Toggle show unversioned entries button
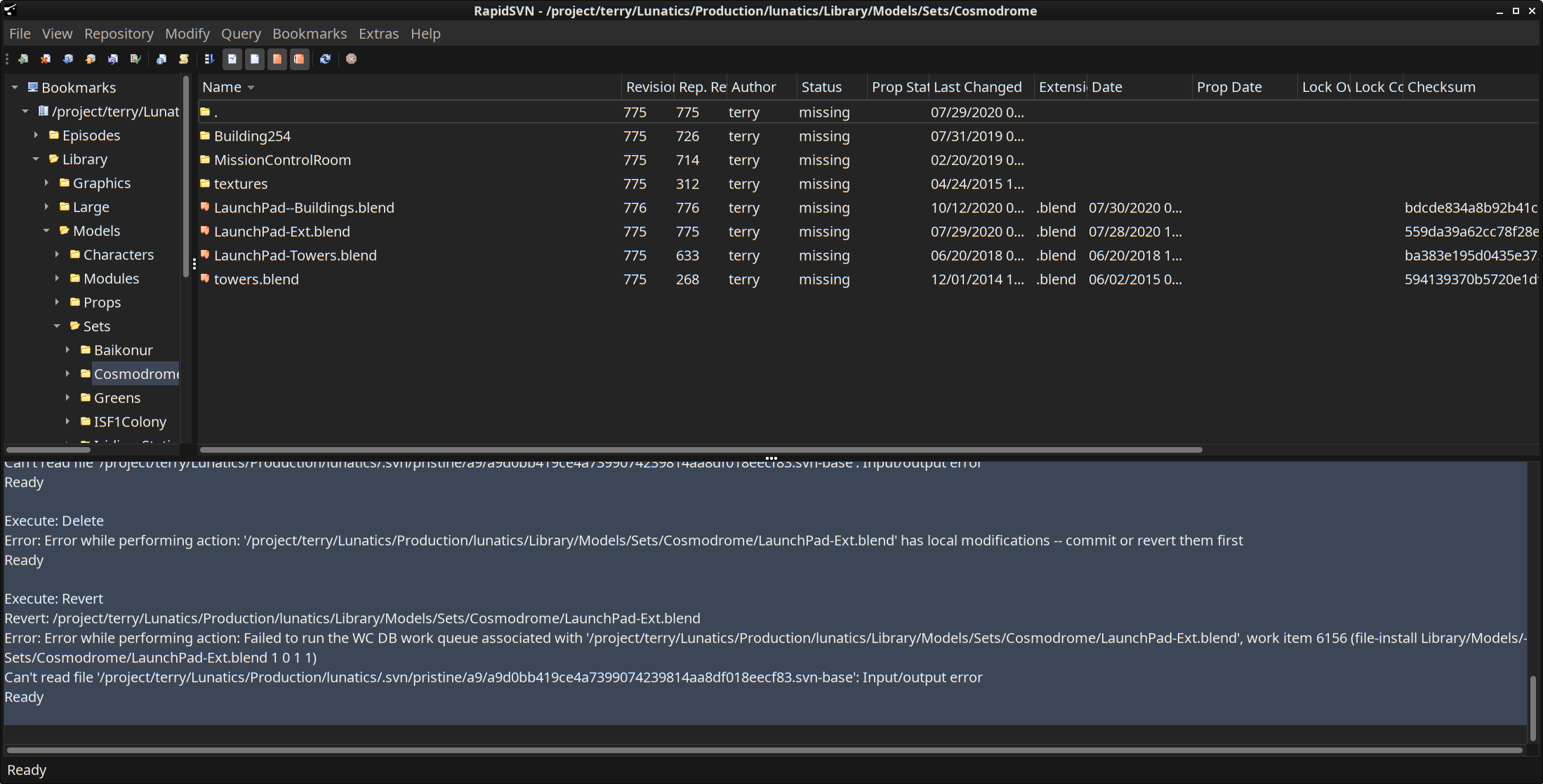The image size is (1543, 784). tap(232, 59)
